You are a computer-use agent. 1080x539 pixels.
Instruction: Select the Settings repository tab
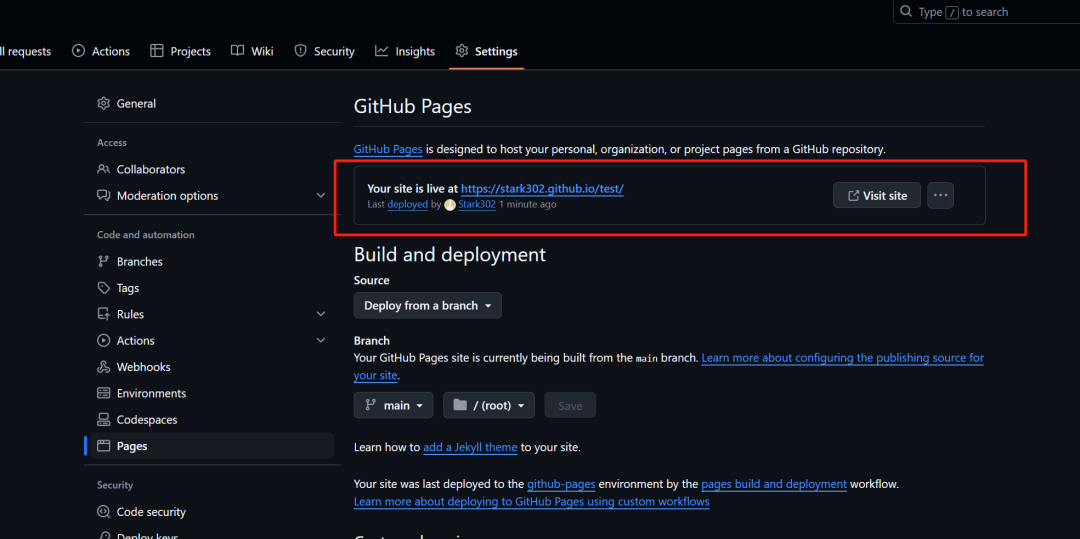[x=486, y=51]
